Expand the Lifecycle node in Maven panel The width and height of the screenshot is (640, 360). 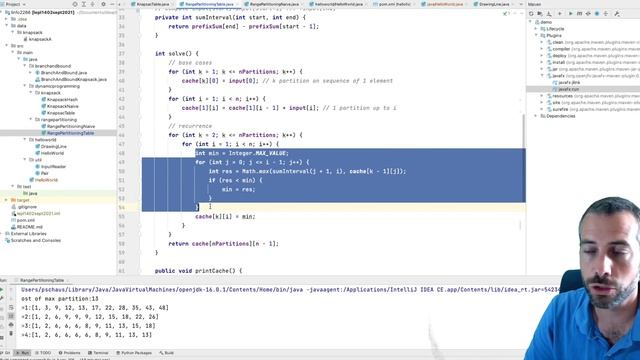click(536, 29)
